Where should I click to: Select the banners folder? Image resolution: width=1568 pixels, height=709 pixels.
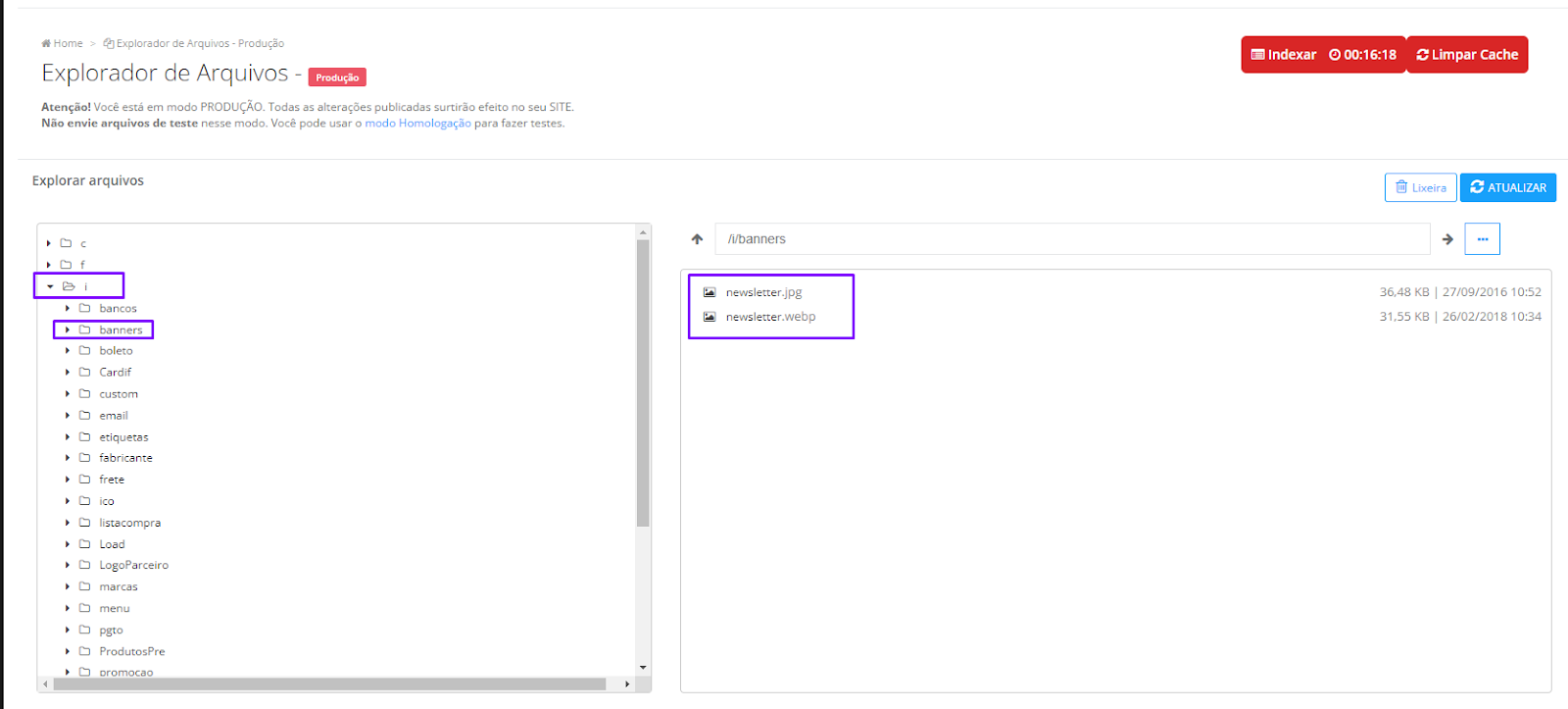click(x=121, y=329)
